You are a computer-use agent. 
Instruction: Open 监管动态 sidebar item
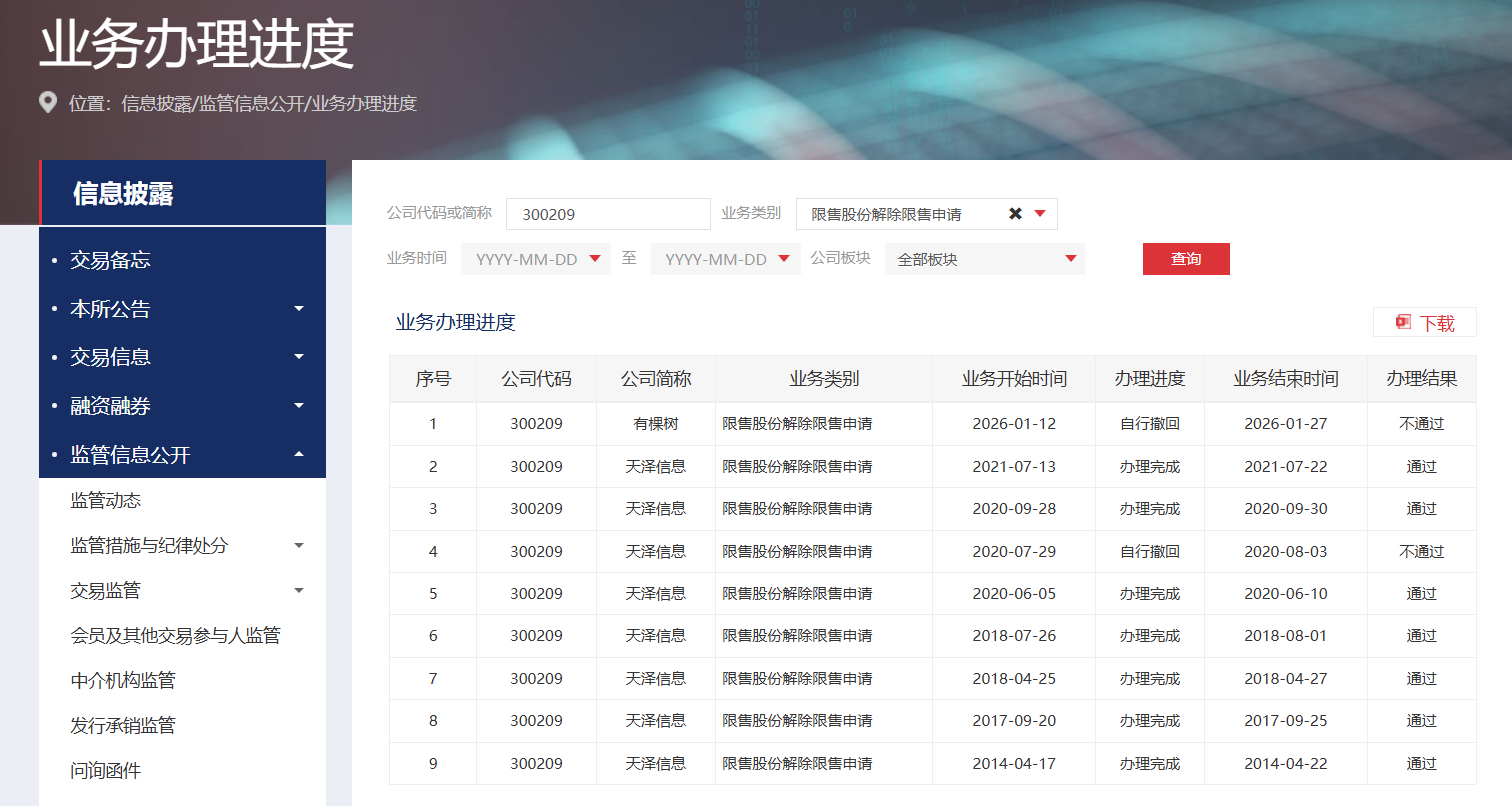[106, 500]
